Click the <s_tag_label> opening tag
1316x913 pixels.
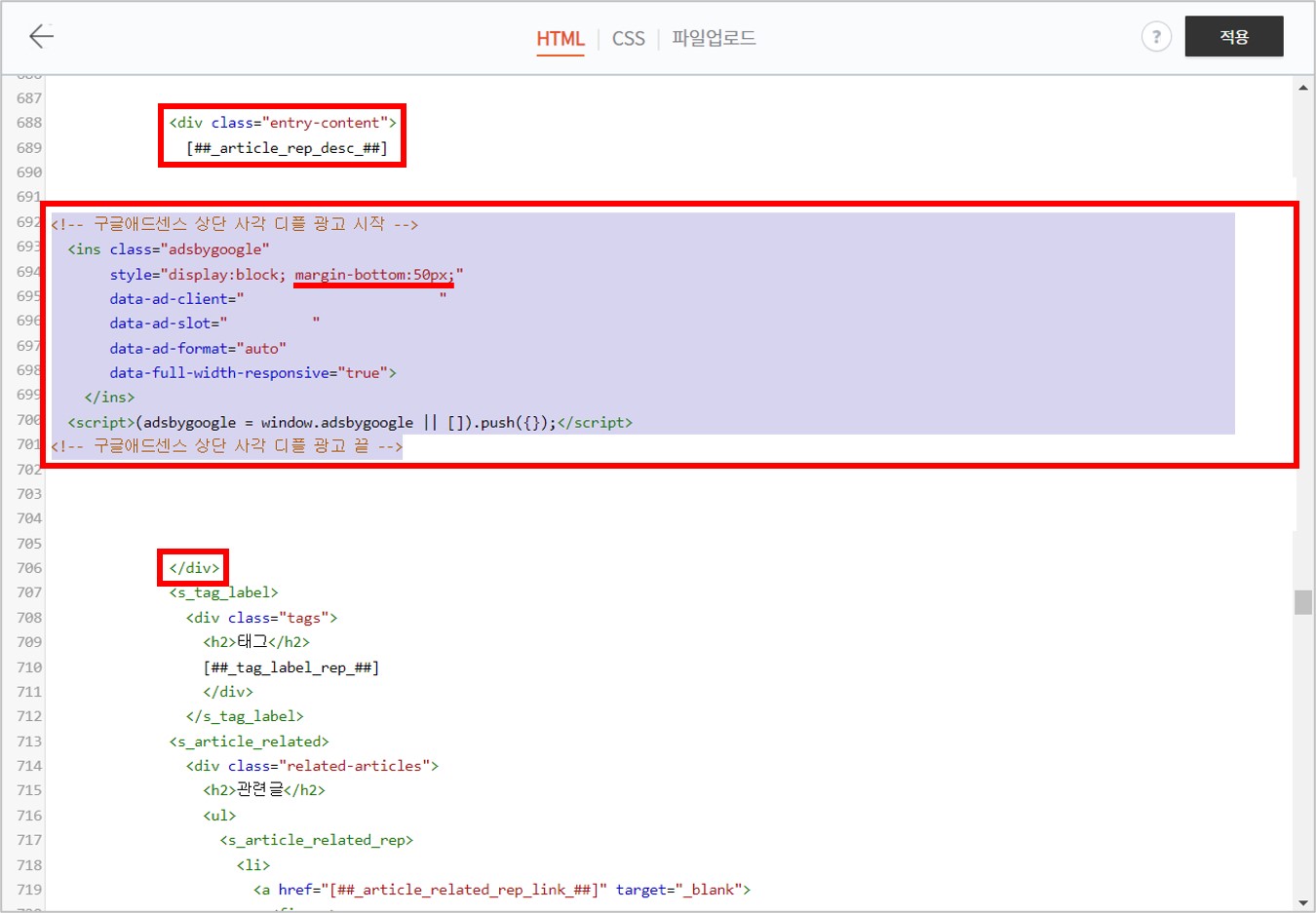(x=223, y=592)
